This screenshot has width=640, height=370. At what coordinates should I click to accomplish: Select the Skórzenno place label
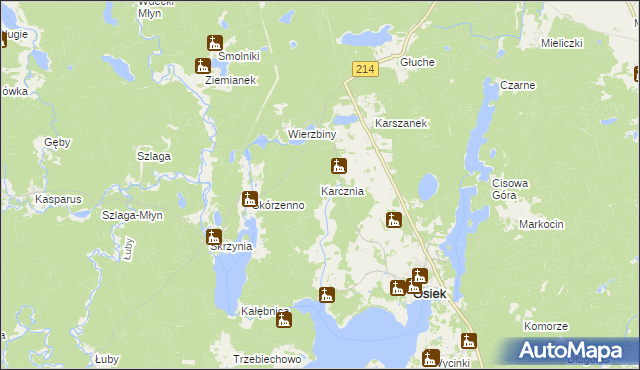(x=280, y=206)
